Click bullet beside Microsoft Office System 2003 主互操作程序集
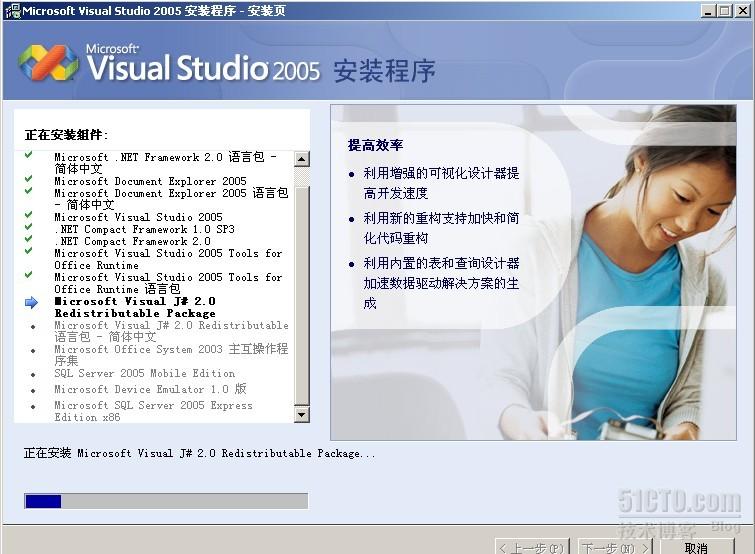This screenshot has width=755, height=554. tap(33, 350)
